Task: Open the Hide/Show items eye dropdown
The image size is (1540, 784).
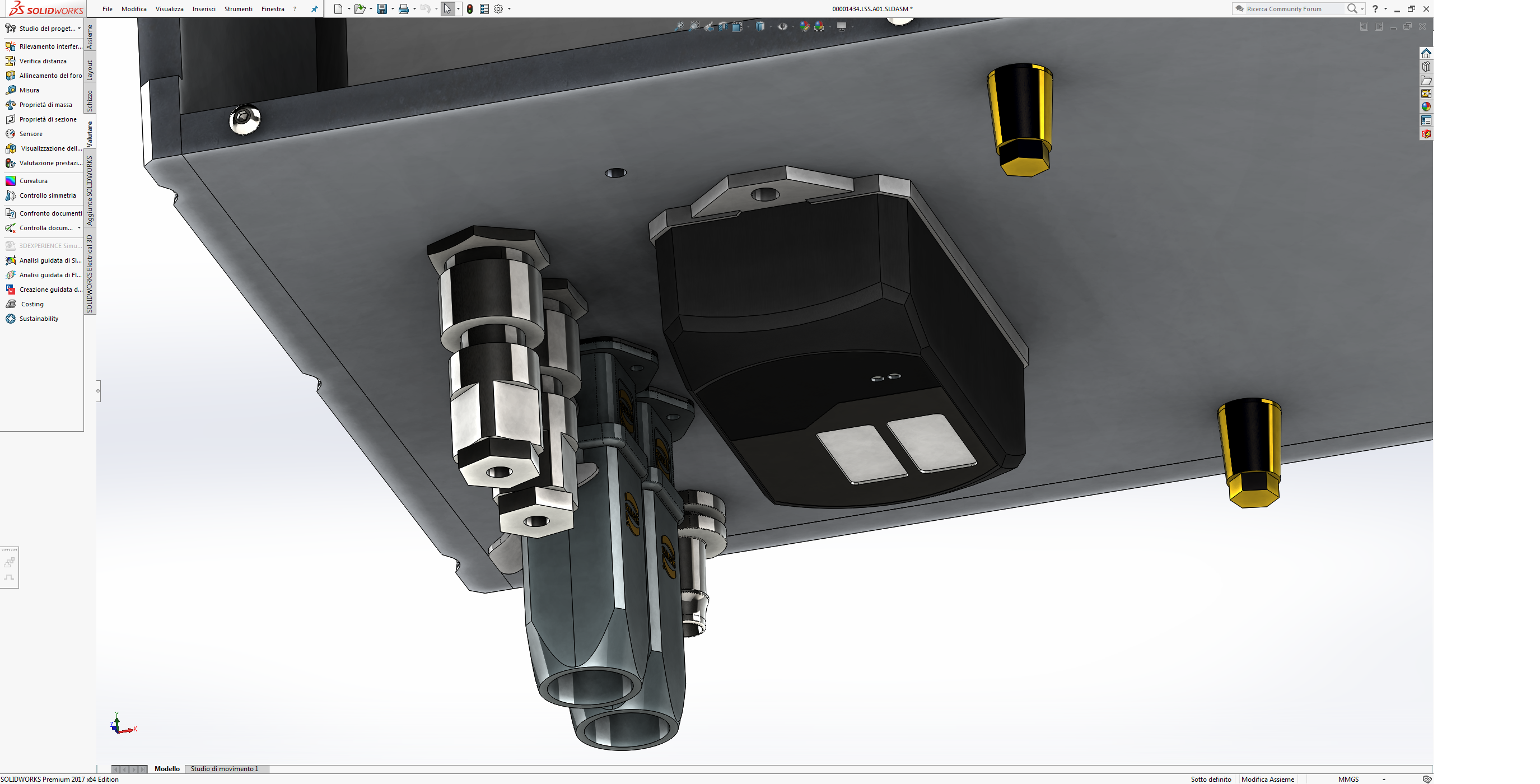Action: [x=793, y=26]
